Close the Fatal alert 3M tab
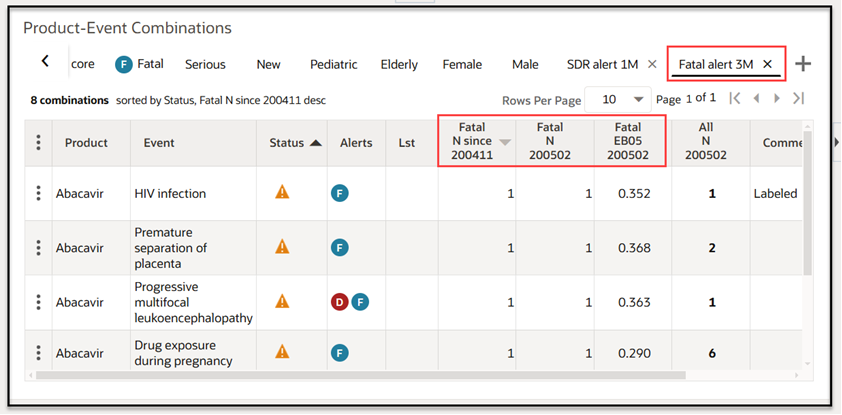The image size is (842, 415). (767, 64)
